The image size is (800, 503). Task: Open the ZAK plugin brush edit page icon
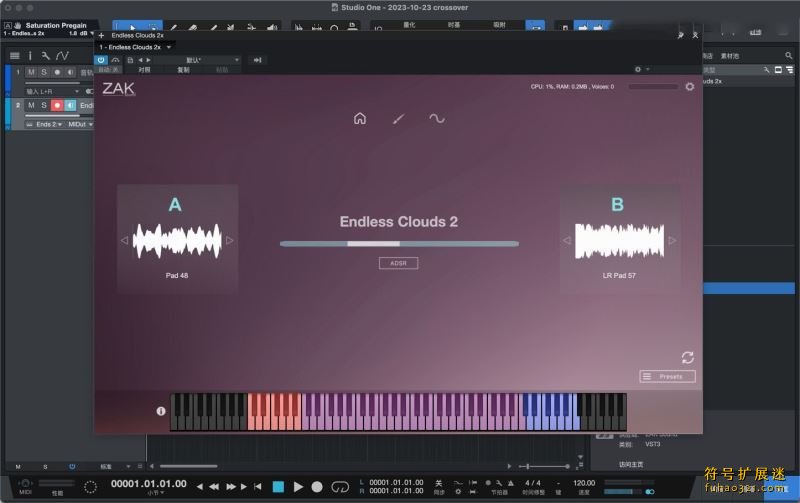[x=398, y=118]
